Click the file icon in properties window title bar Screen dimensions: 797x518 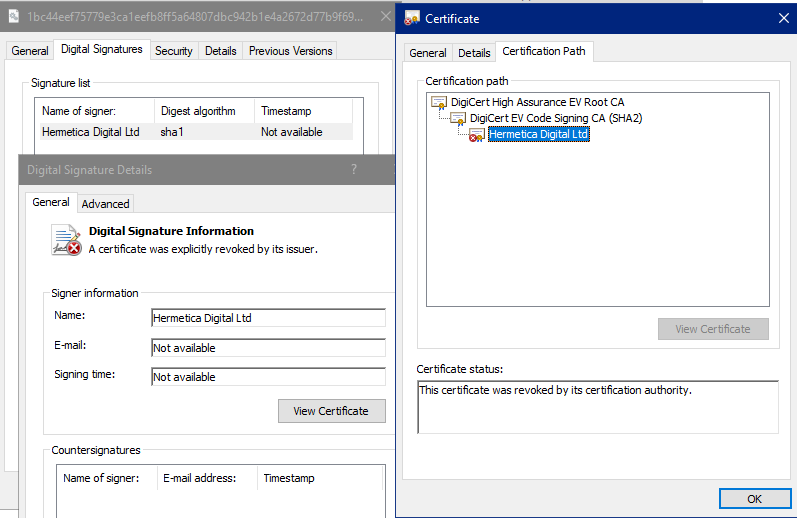tap(14, 16)
